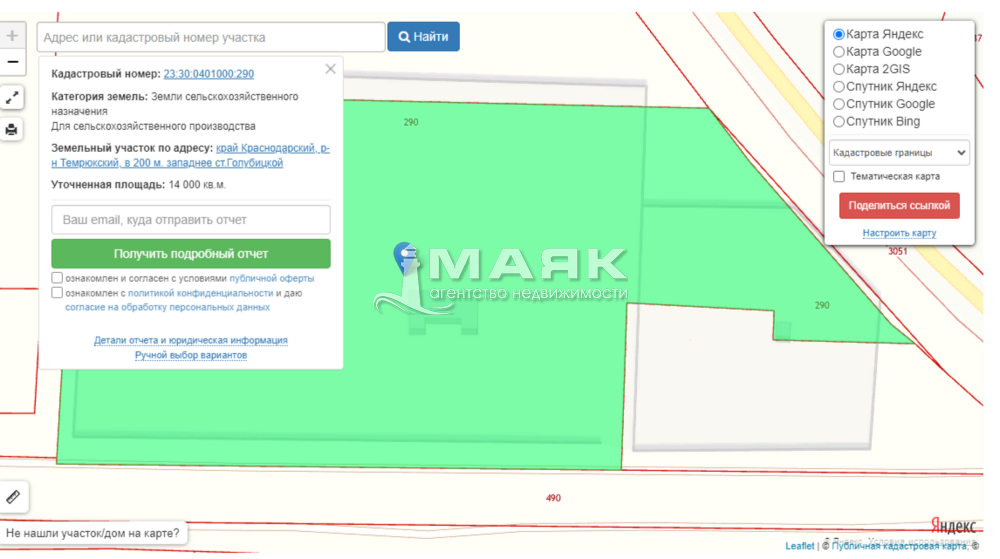
Task: Zoom in the map with plus button
Action: coord(12,36)
